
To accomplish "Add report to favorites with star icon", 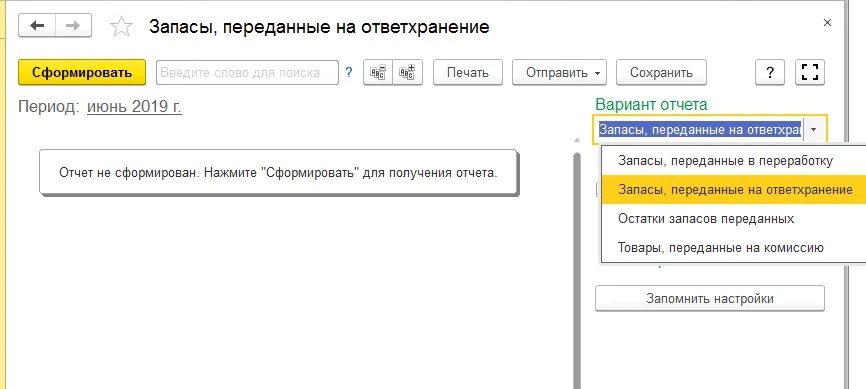I will (121, 27).
